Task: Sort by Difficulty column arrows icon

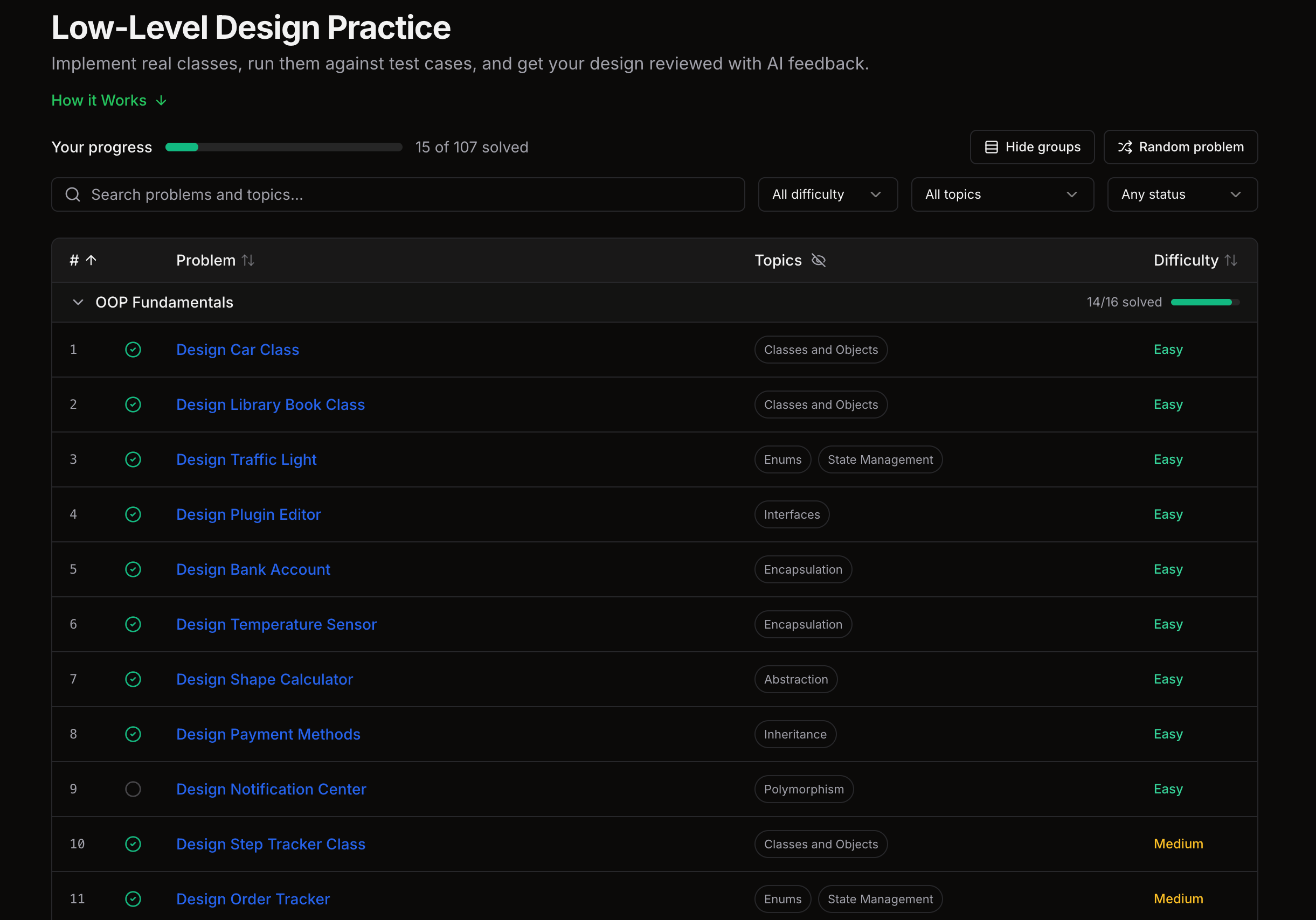Action: [1231, 260]
